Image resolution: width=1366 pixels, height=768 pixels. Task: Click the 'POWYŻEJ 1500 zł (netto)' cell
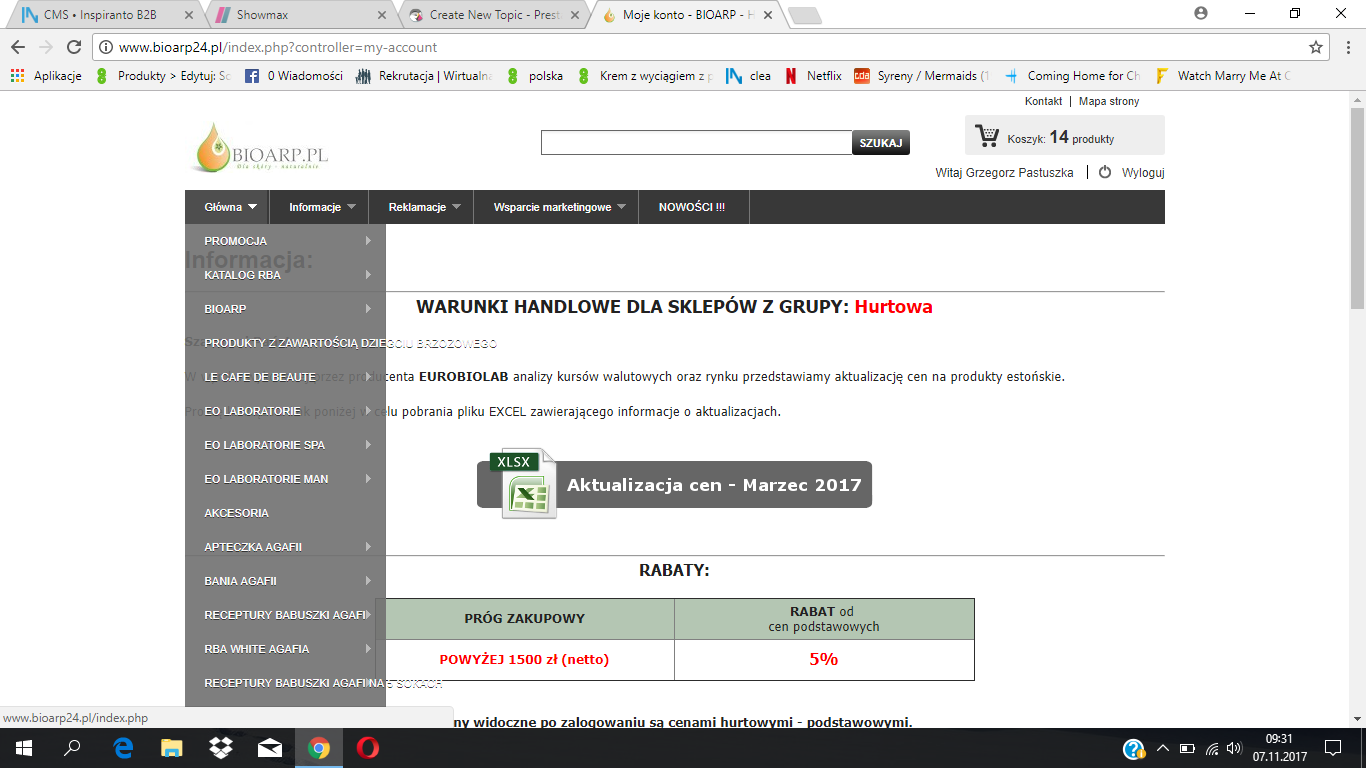tap(524, 660)
